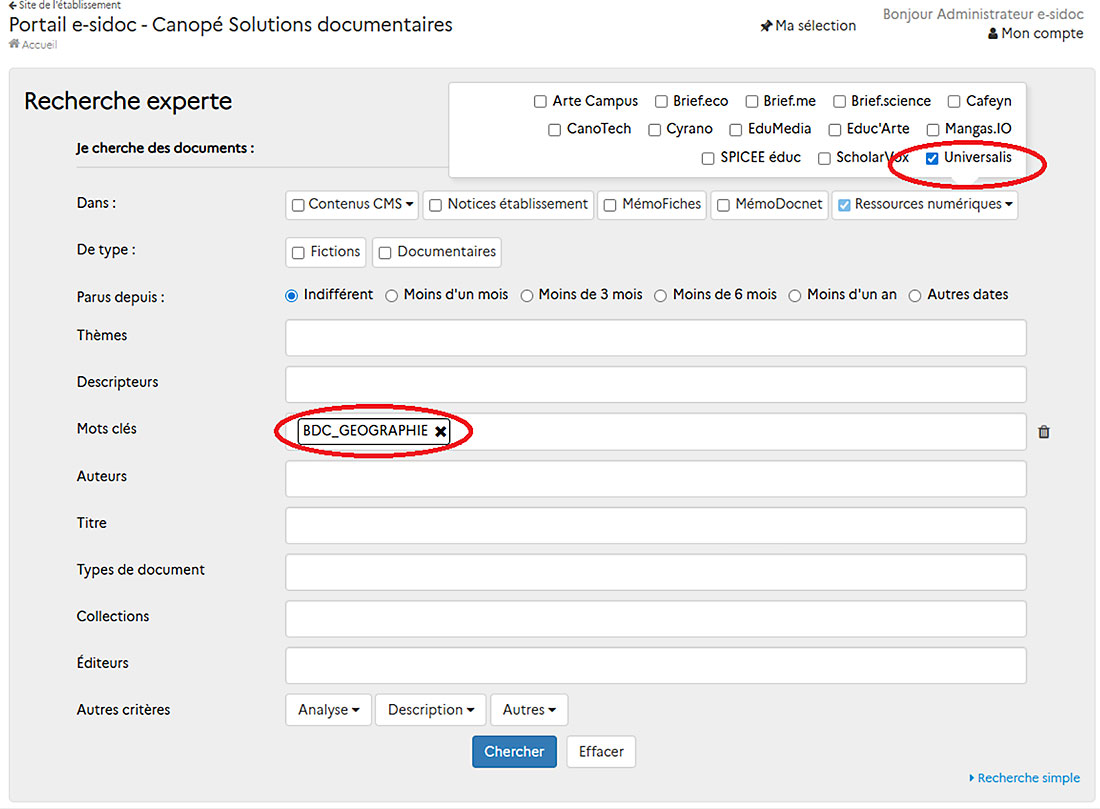Click the Chercher button
This screenshot has height=809, width=1100.
pyautogui.click(x=514, y=751)
